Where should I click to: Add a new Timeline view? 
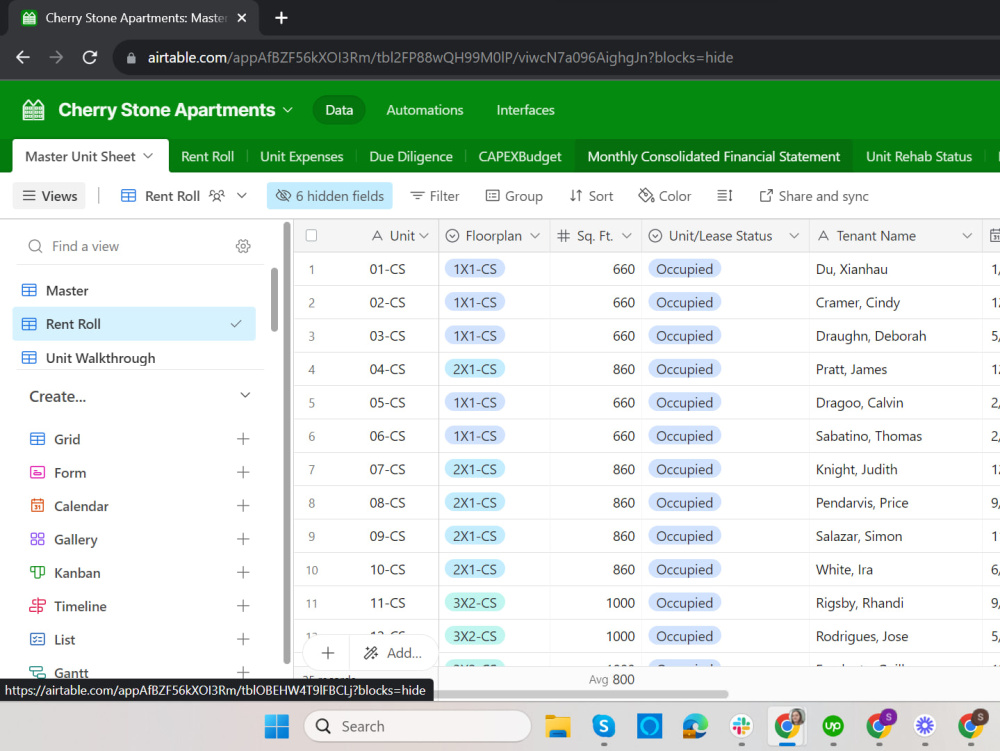tap(243, 606)
